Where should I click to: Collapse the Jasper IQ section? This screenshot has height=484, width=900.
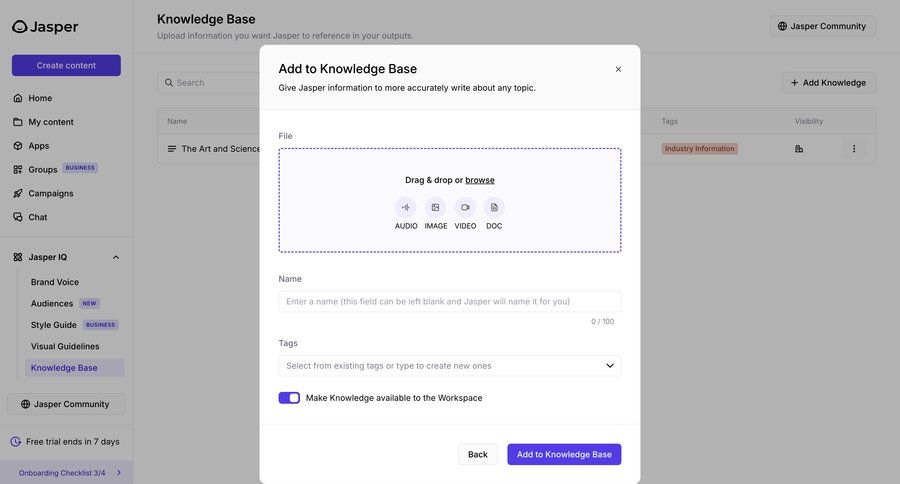pyautogui.click(x=116, y=257)
